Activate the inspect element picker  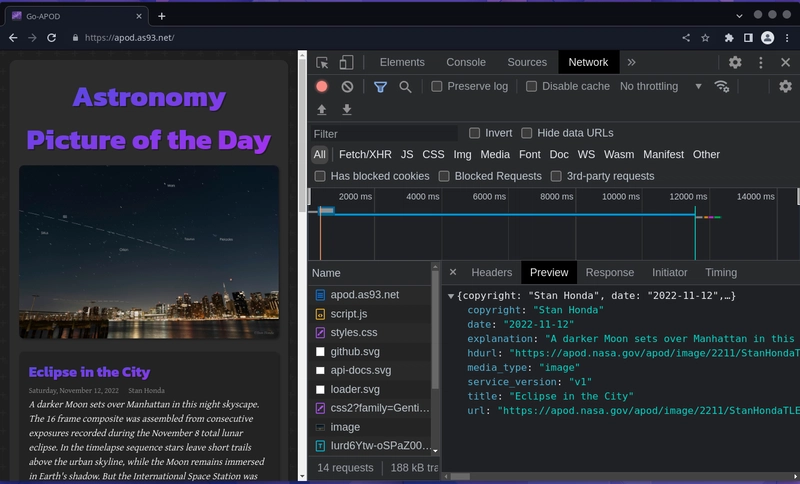point(322,62)
